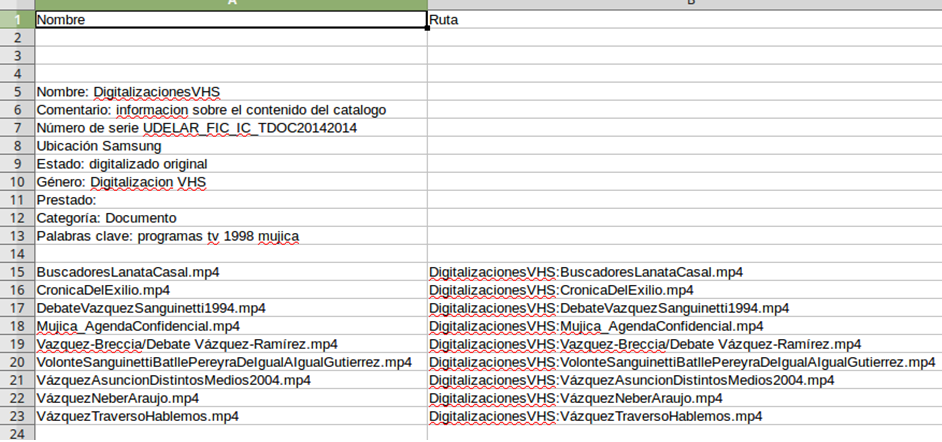The height and width of the screenshot is (442, 942).
Task: Click Género: Digitalizacion VHS cell
Action: point(231,182)
